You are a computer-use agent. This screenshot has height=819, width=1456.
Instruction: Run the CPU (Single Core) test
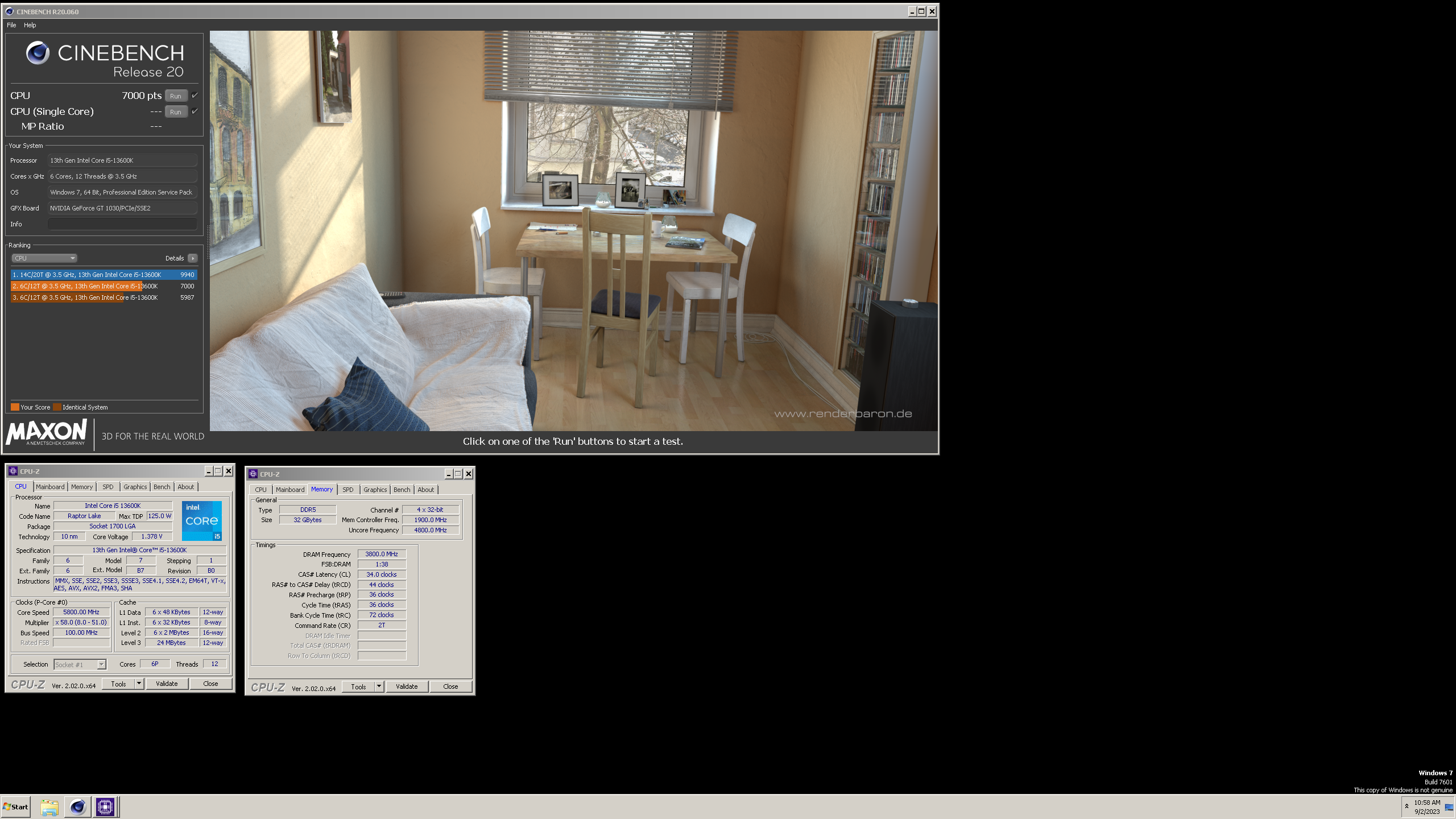(176, 112)
